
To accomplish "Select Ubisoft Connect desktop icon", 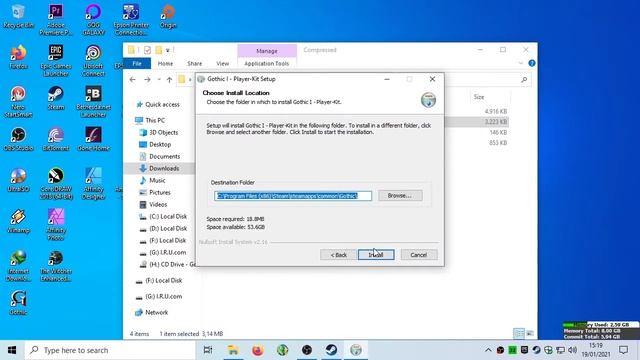I will click(x=93, y=60).
